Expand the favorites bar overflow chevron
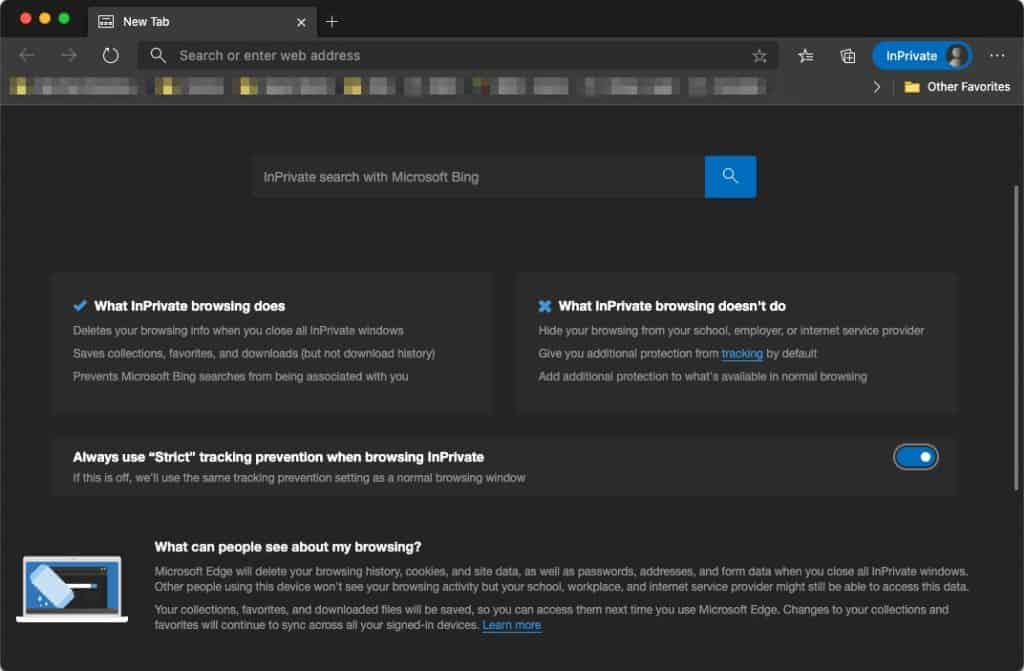Image resolution: width=1024 pixels, height=671 pixels. (x=877, y=87)
